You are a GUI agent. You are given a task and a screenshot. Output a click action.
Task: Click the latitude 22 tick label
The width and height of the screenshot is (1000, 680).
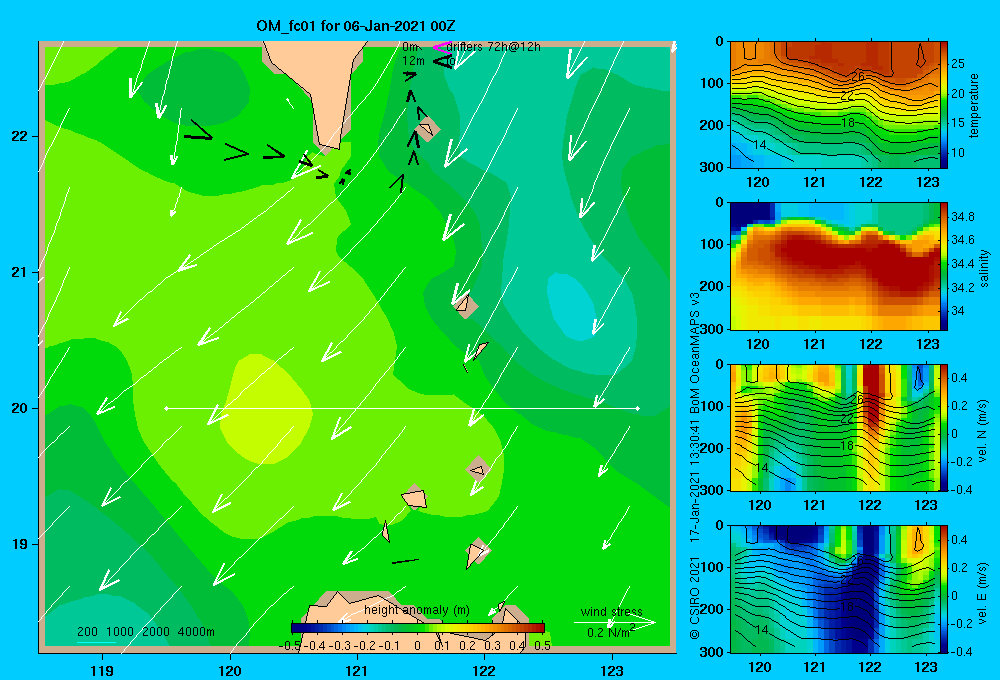click(19, 136)
